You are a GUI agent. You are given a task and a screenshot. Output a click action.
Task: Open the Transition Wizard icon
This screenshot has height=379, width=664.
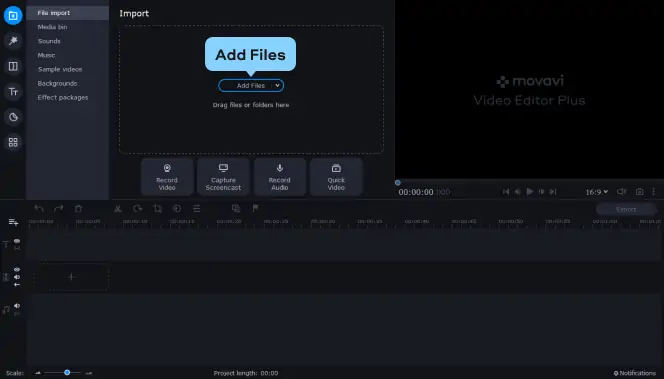coord(236,208)
